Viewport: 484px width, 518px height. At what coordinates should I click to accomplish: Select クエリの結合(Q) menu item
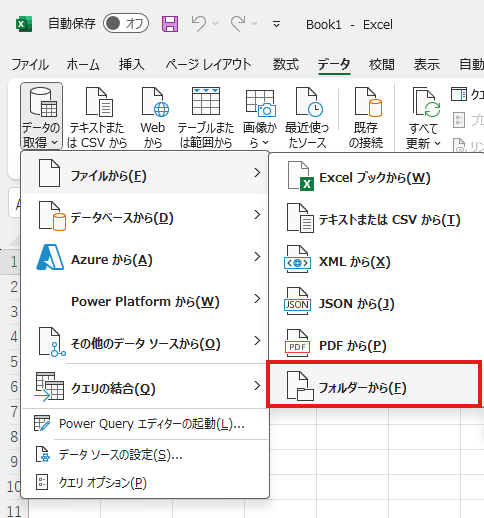click(145, 386)
